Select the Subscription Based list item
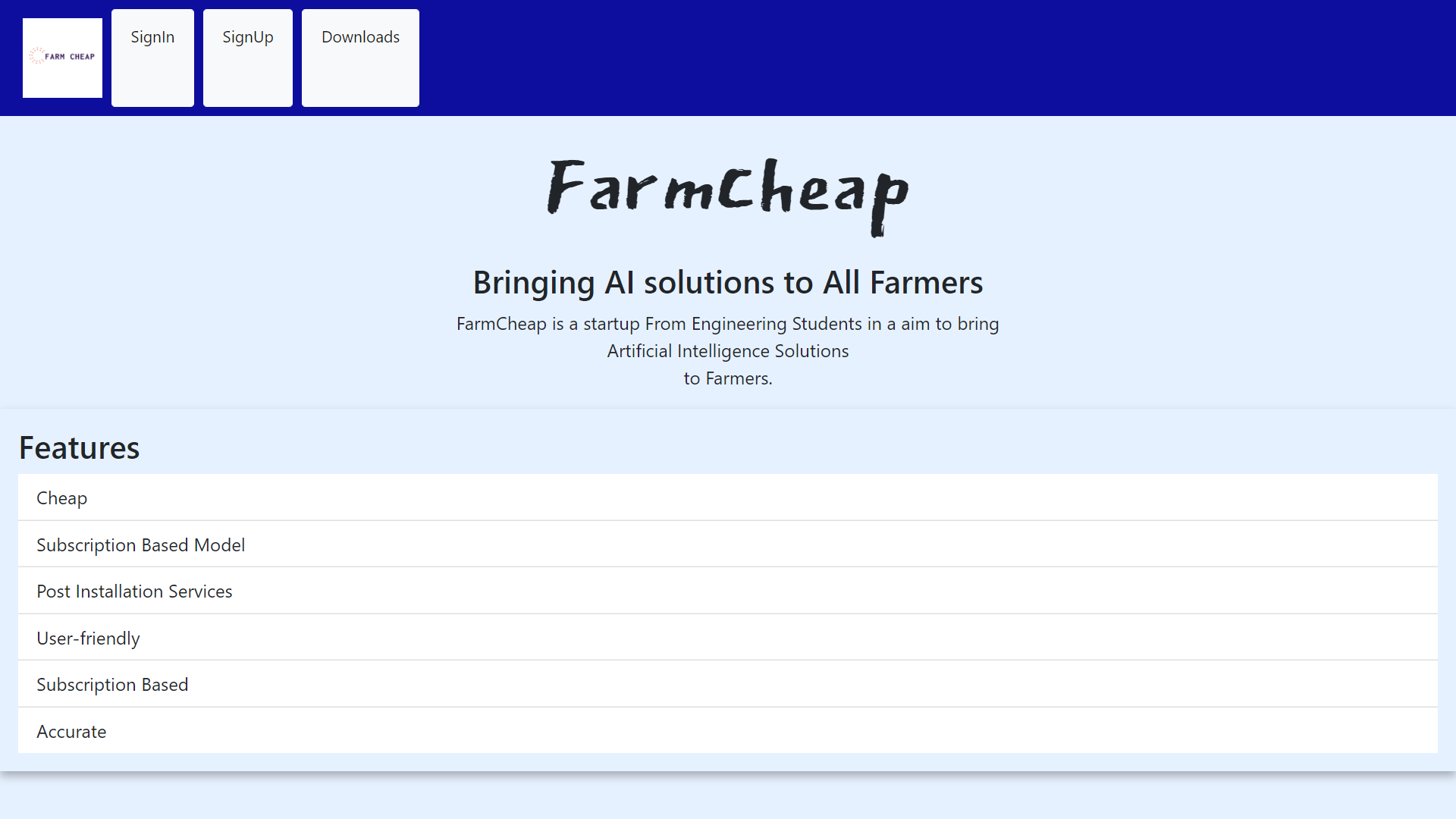The width and height of the screenshot is (1456, 819). [112, 685]
